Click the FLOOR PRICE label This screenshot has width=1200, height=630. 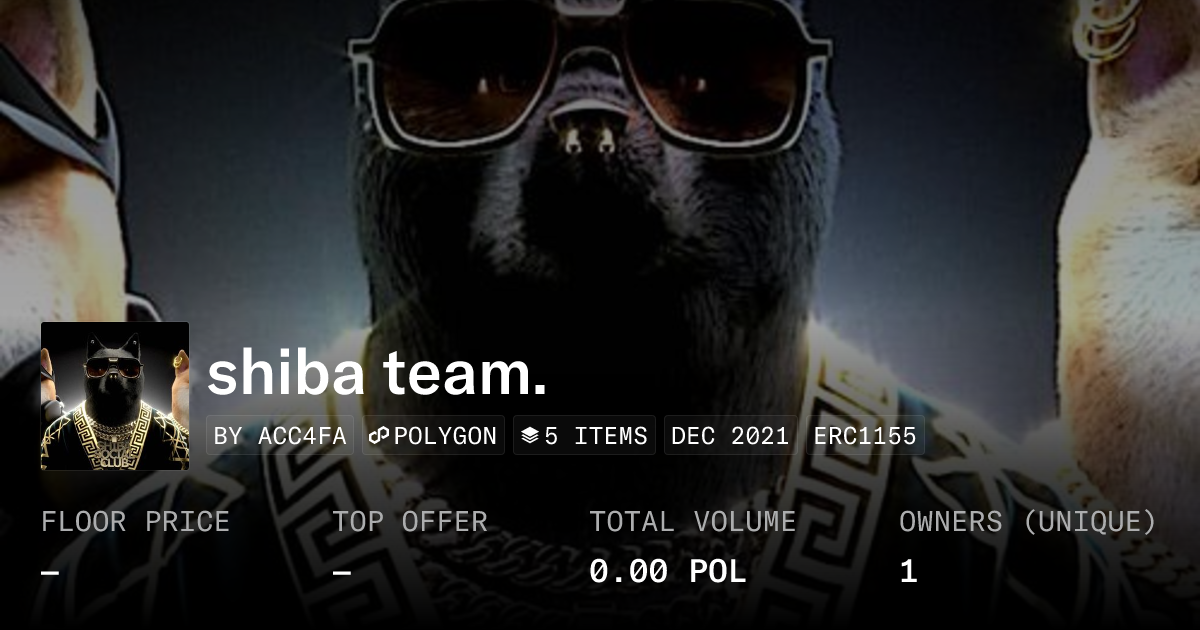(135, 521)
